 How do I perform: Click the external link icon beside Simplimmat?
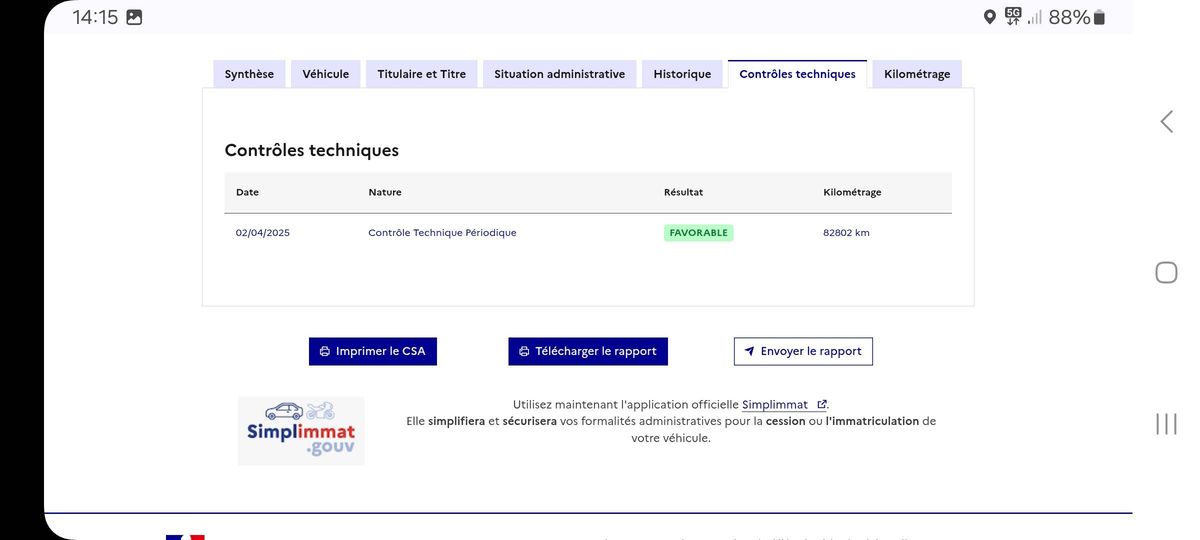click(x=822, y=405)
